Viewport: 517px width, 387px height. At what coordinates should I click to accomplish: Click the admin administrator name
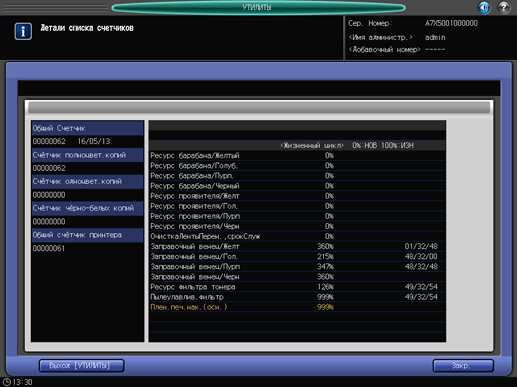435,37
